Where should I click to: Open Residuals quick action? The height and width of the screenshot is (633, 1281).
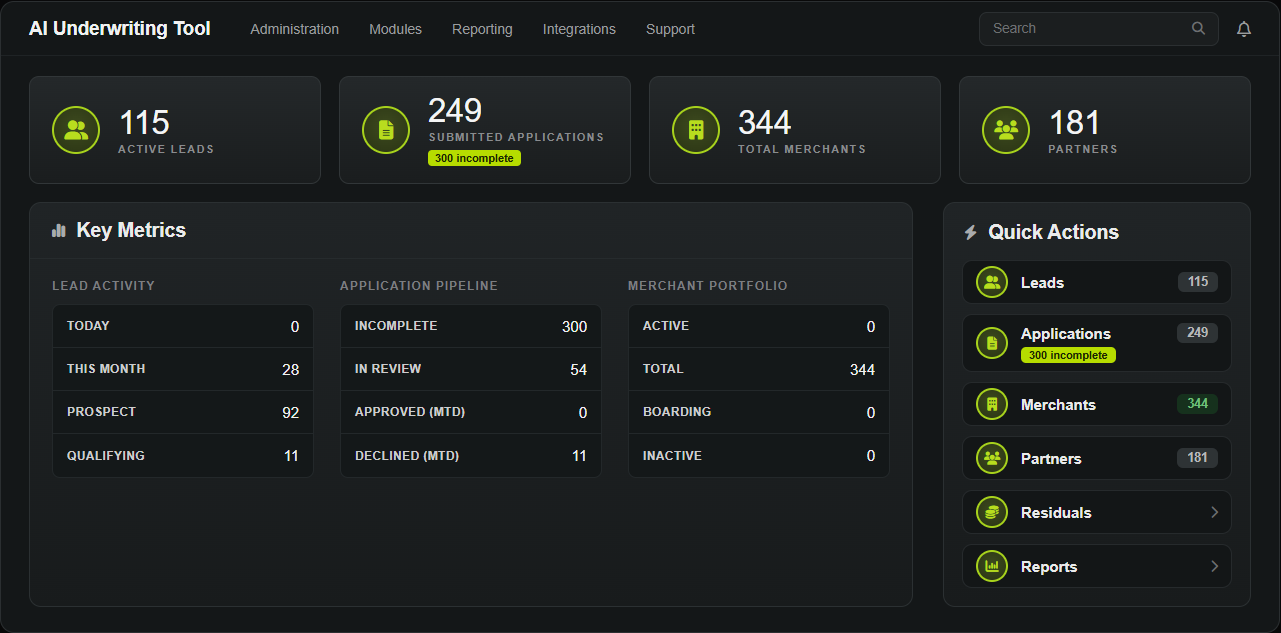coord(1097,512)
